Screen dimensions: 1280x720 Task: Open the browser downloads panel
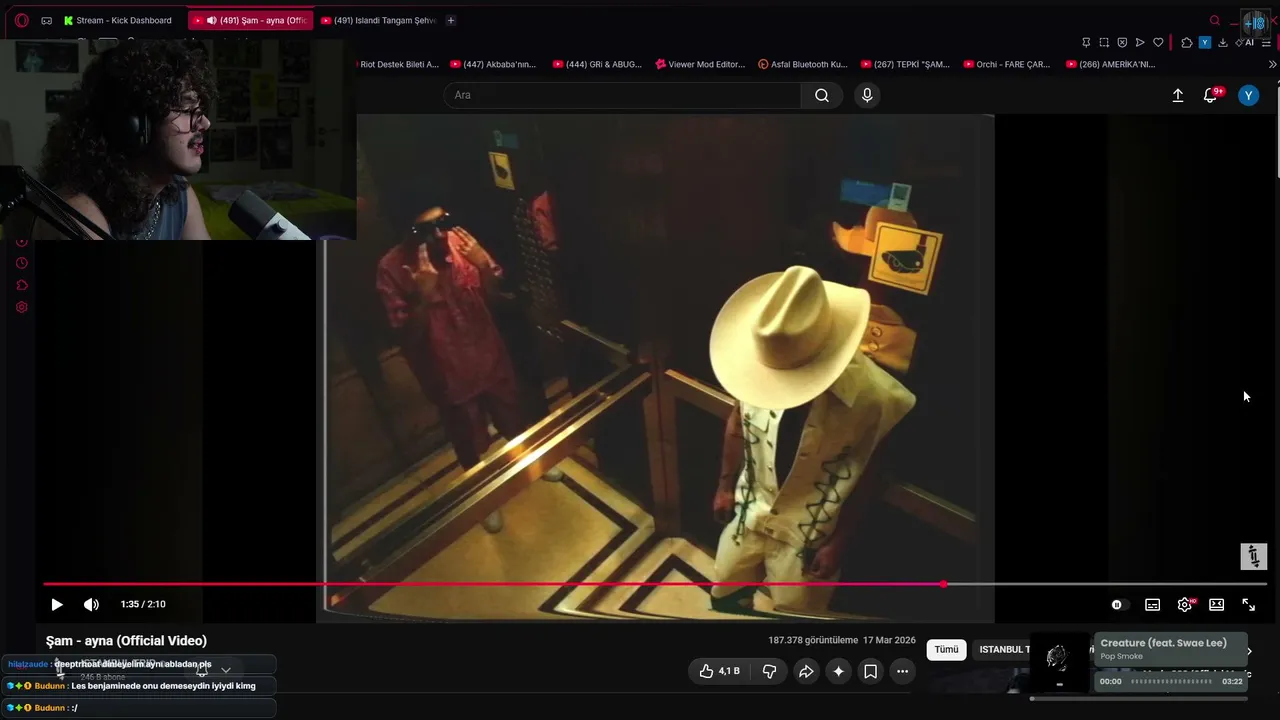click(1222, 42)
